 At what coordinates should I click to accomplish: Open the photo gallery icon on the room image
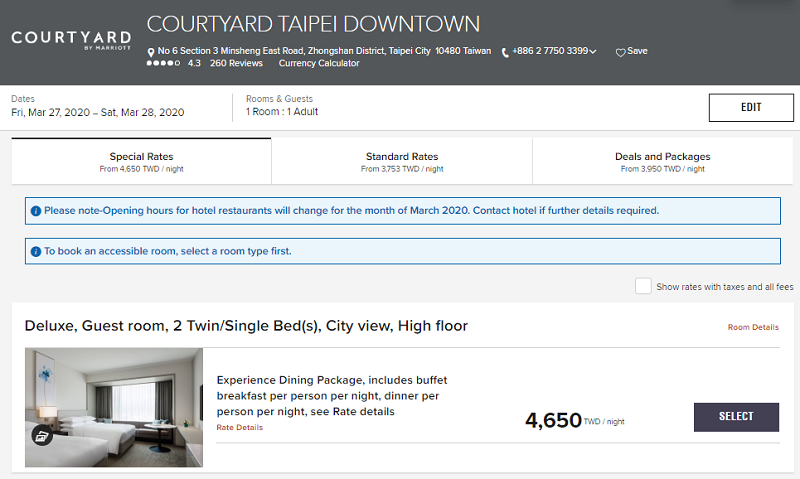pos(42,436)
